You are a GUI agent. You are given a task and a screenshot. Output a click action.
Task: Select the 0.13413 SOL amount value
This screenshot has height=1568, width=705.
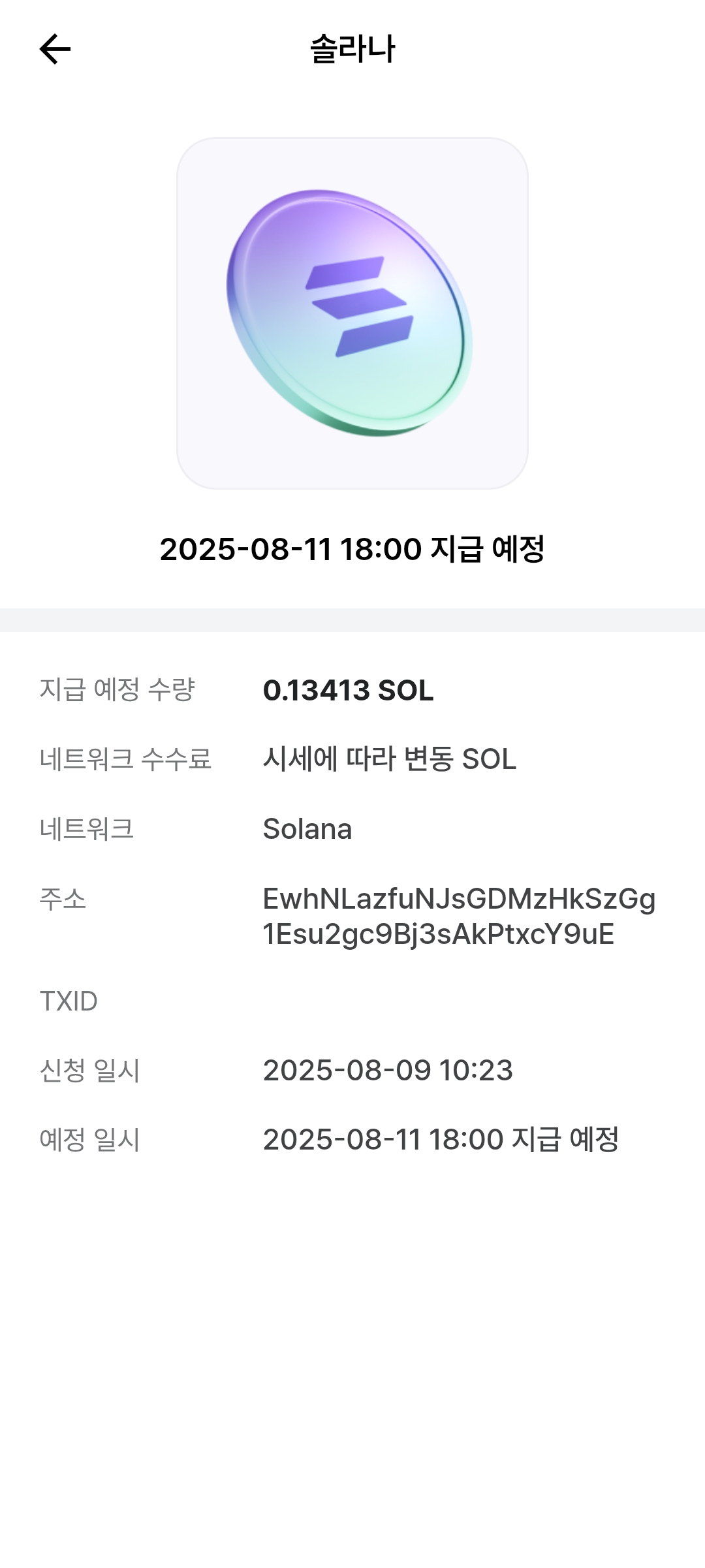click(x=348, y=690)
